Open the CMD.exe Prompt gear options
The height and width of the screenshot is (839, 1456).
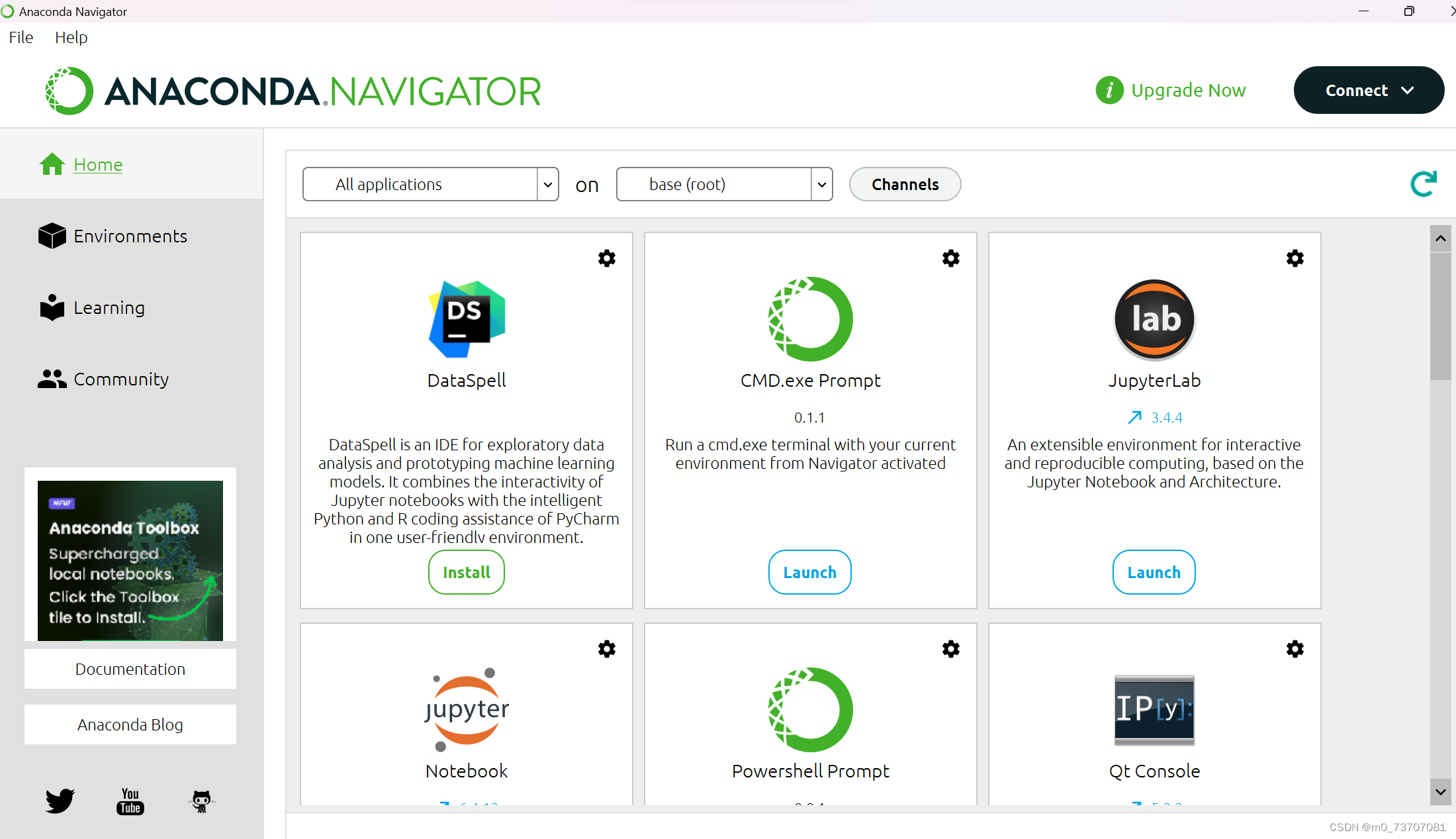tap(950, 258)
